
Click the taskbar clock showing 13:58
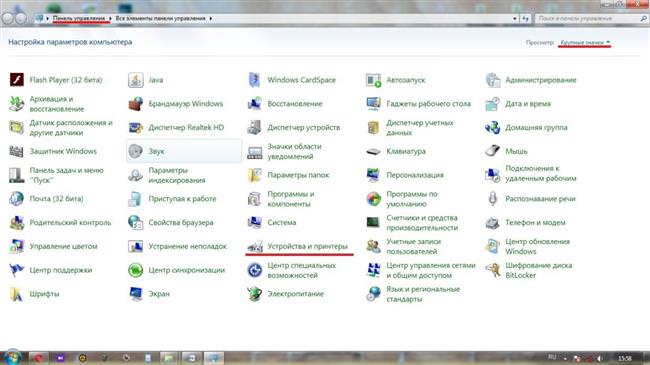pyautogui.click(x=625, y=358)
